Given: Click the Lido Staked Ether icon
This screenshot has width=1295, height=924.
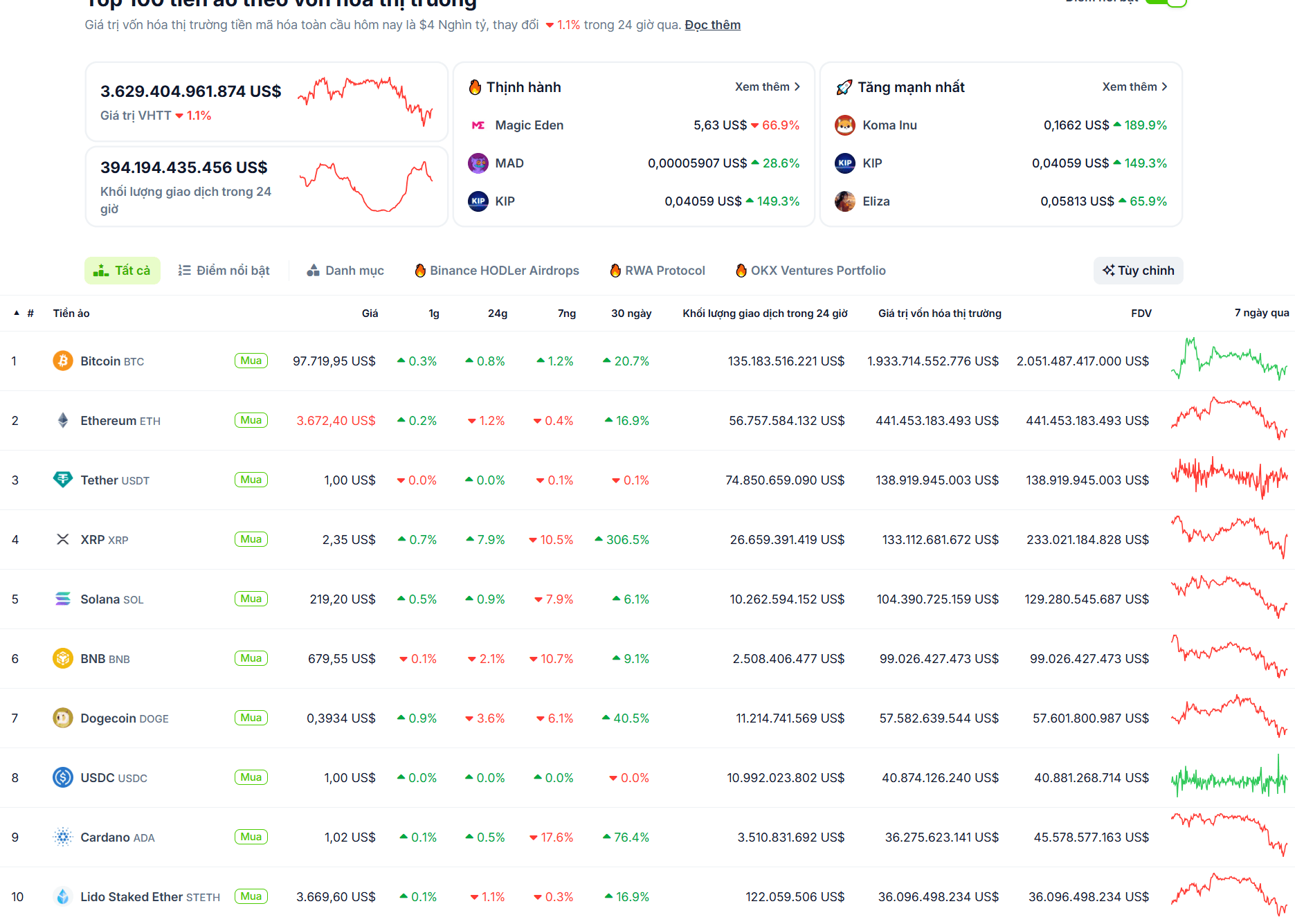Looking at the screenshot, I should point(63,896).
